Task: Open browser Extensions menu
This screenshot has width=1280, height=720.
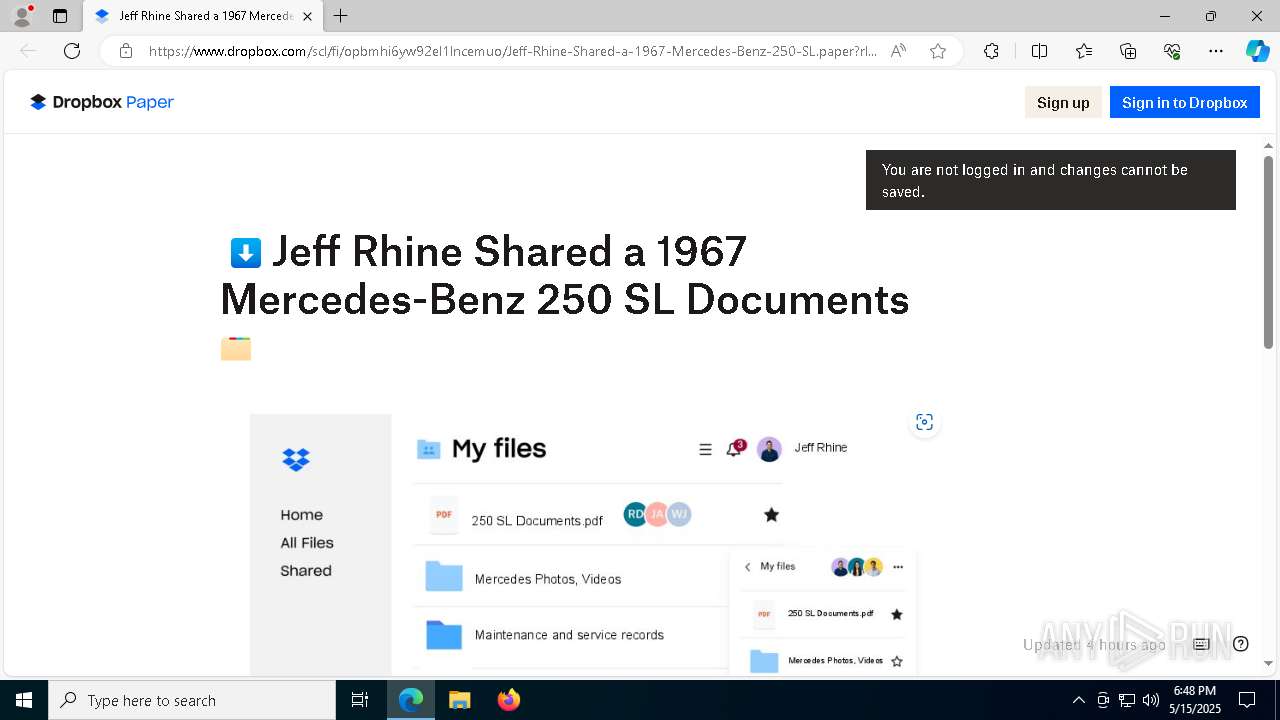Action: pos(991,51)
